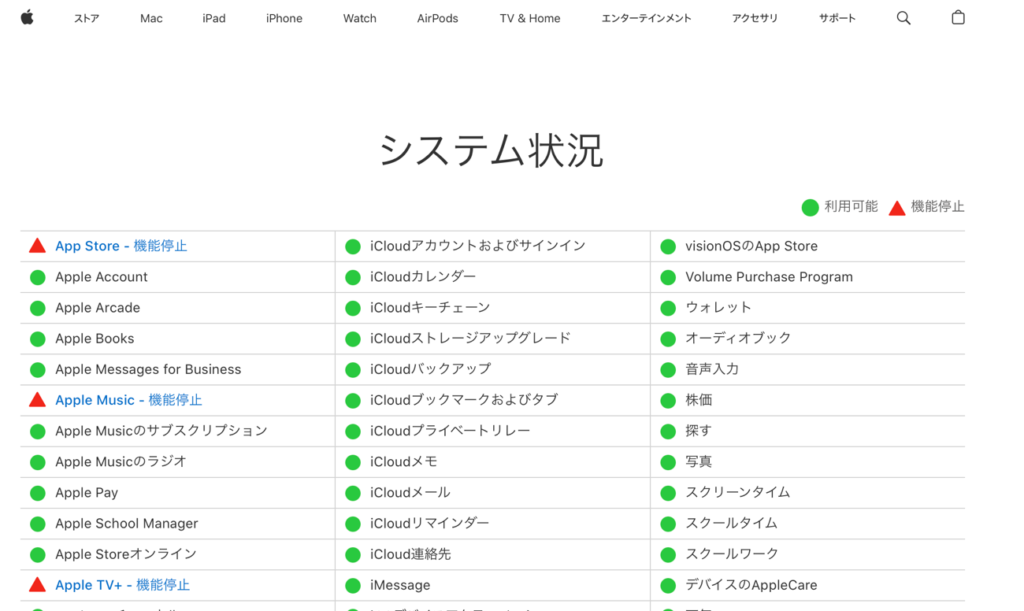The height and width of the screenshot is (611, 1024).
Task: Open the サポート menu
Action: [837, 18]
